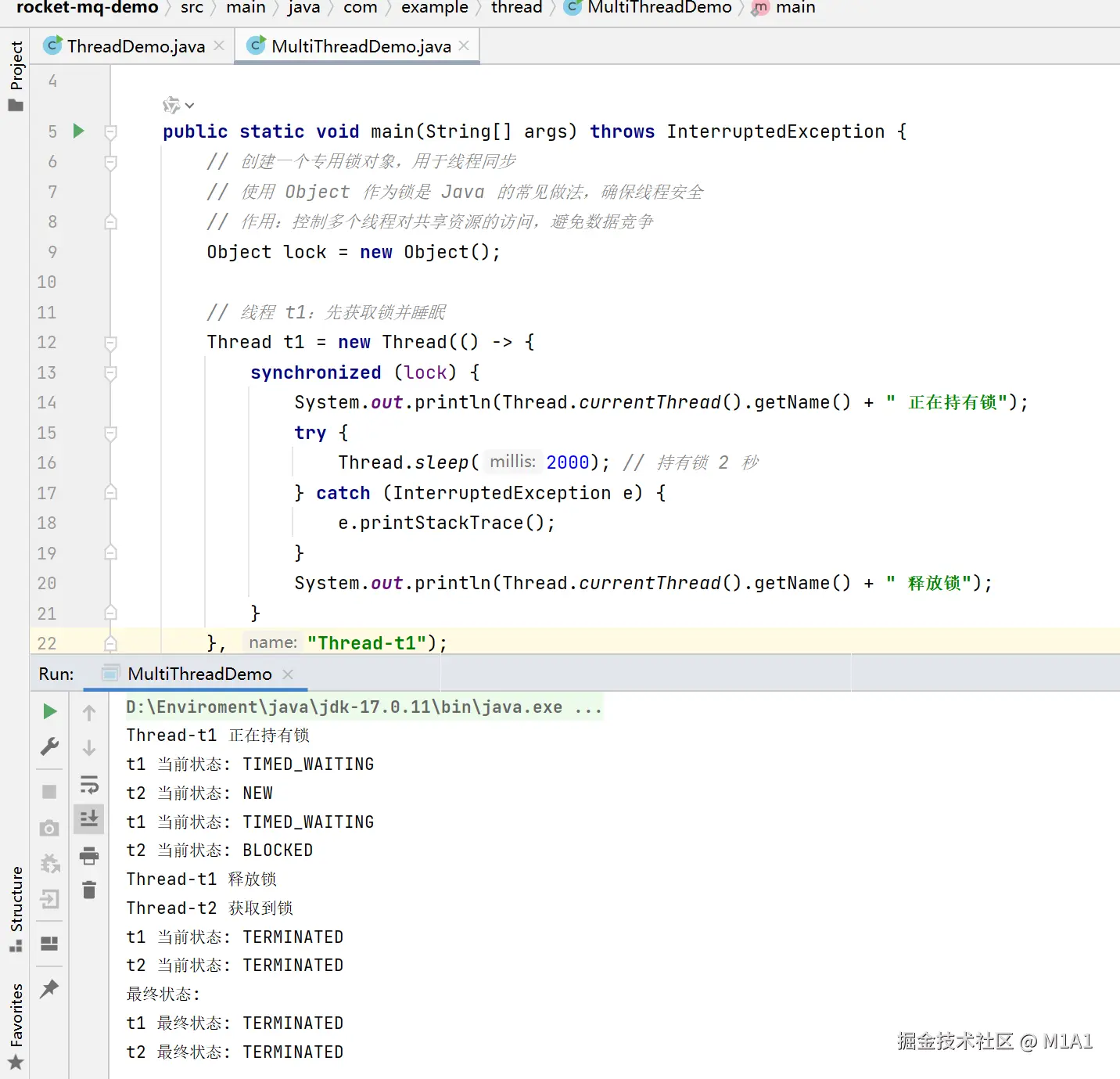Click the up stack trace arrow
This screenshot has width=1120, height=1079.
click(89, 713)
